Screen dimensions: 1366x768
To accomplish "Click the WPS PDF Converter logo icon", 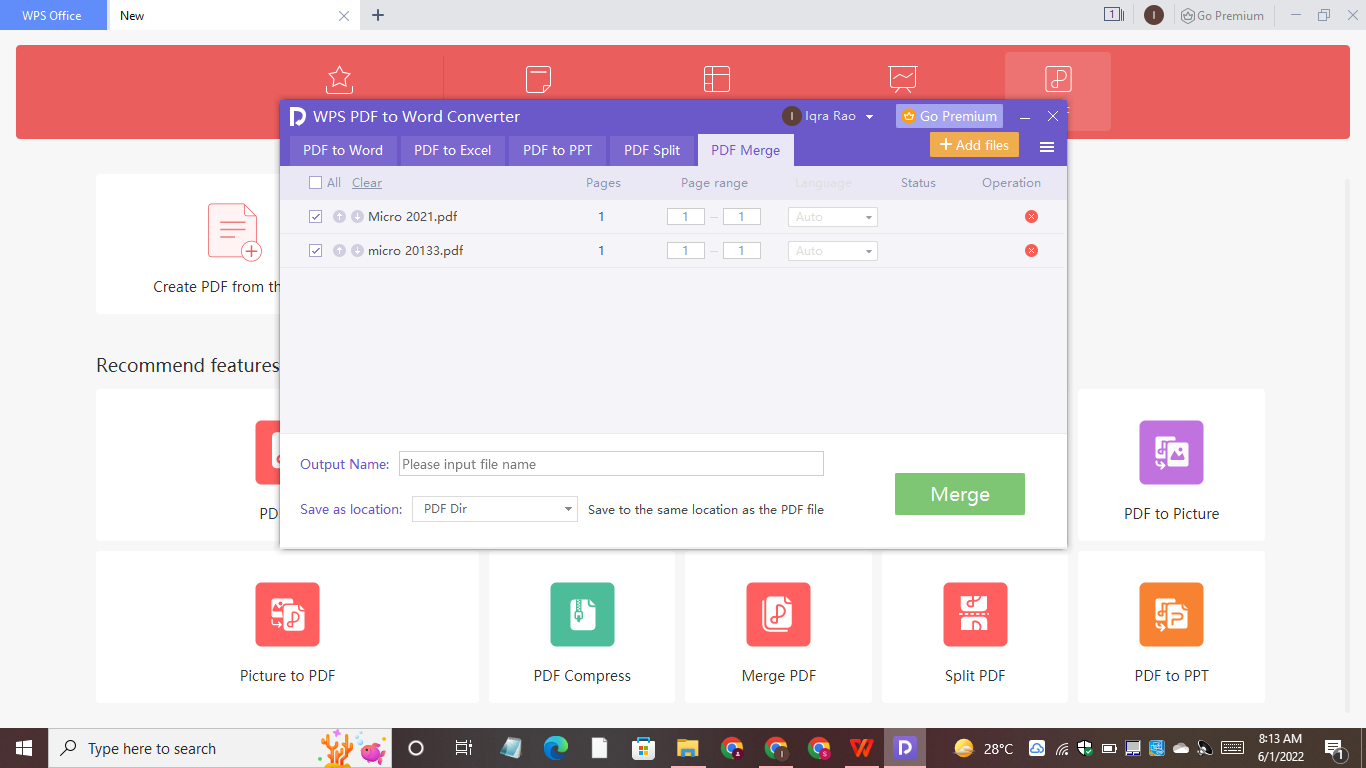I will click(x=297, y=116).
